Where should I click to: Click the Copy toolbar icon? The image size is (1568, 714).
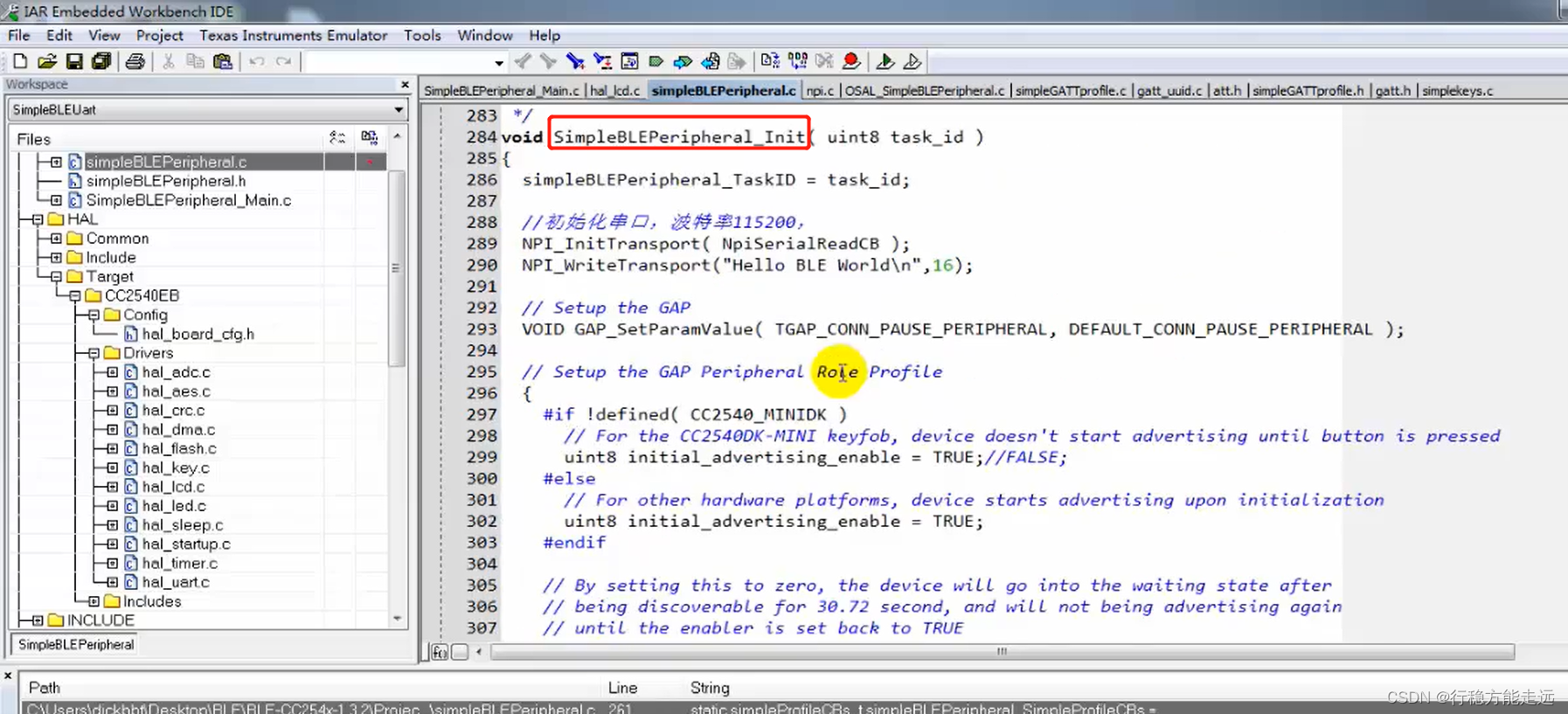pyautogui.click(x=195, y=61)
